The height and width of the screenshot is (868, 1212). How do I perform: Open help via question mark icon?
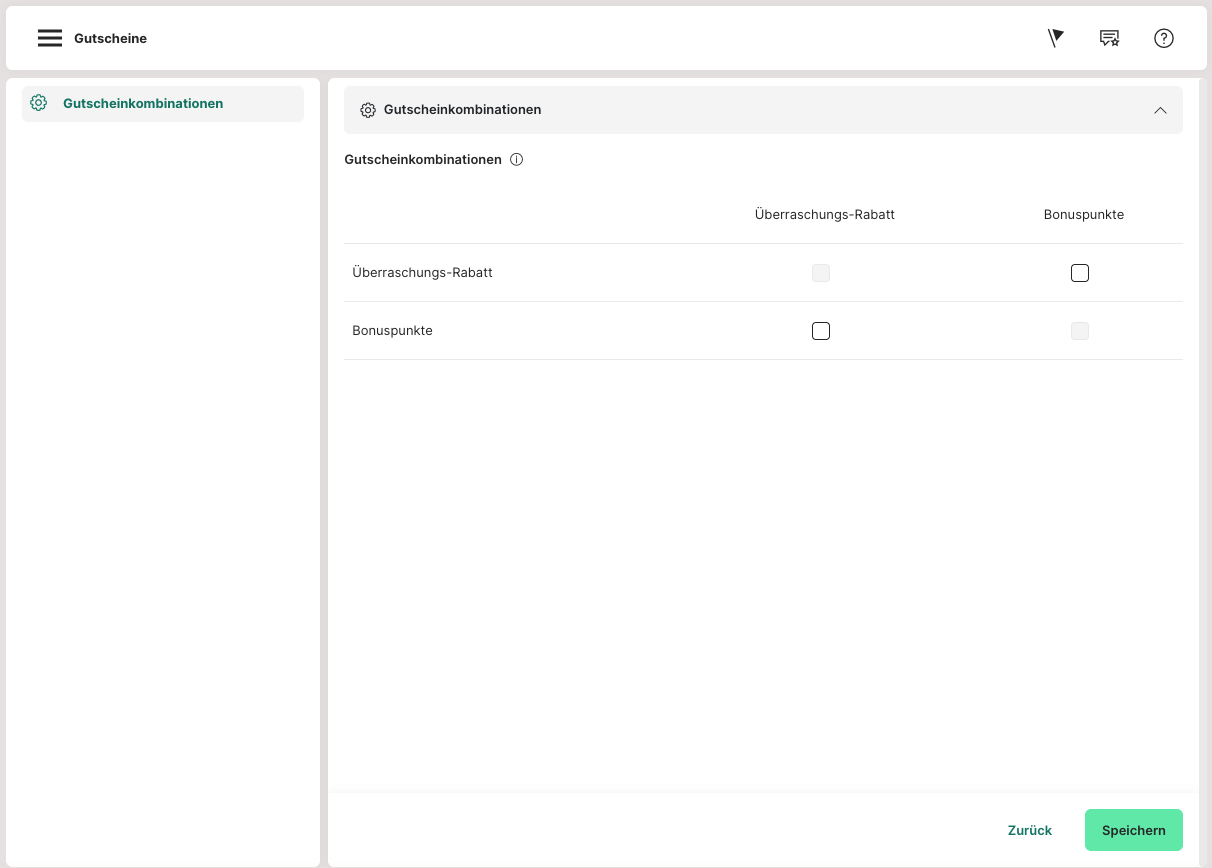click(1163, 38)
